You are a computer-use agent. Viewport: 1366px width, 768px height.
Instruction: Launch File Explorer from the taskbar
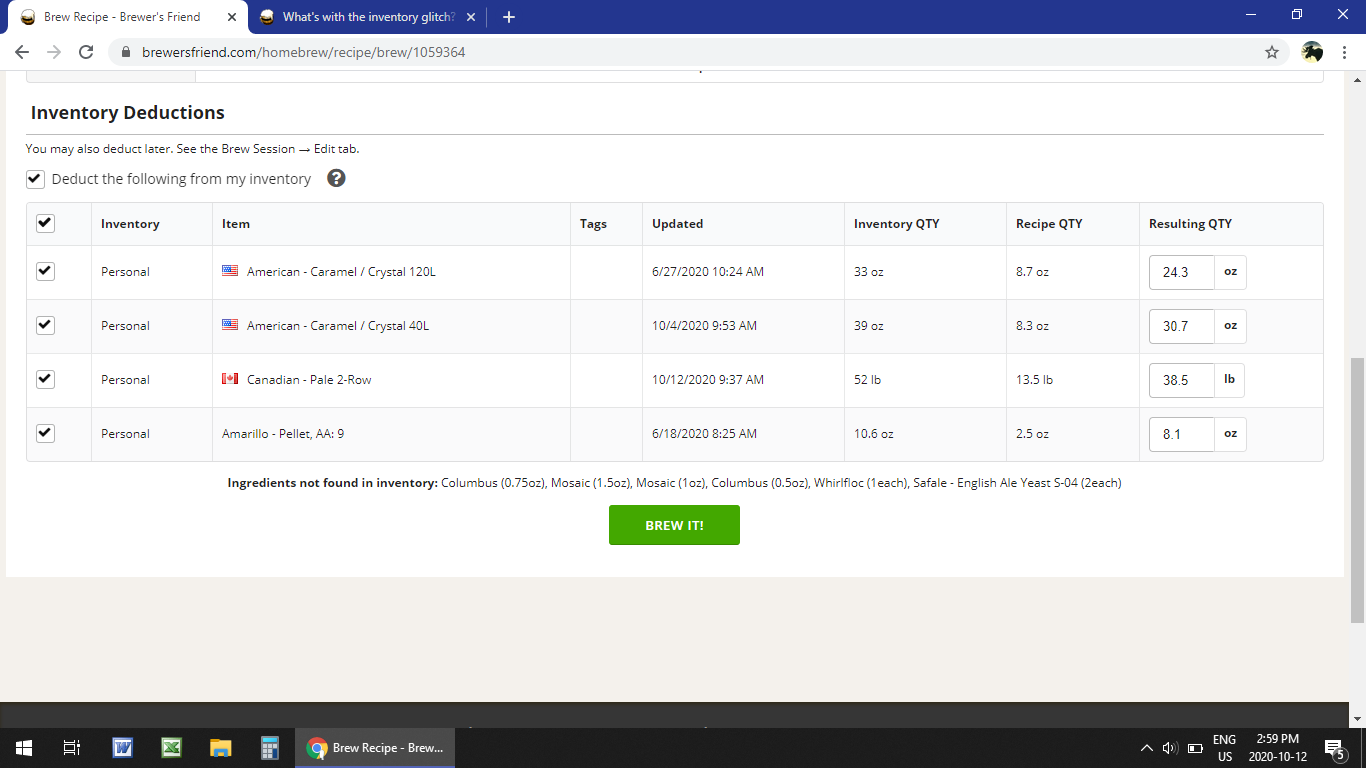click(x=220, y=747)
